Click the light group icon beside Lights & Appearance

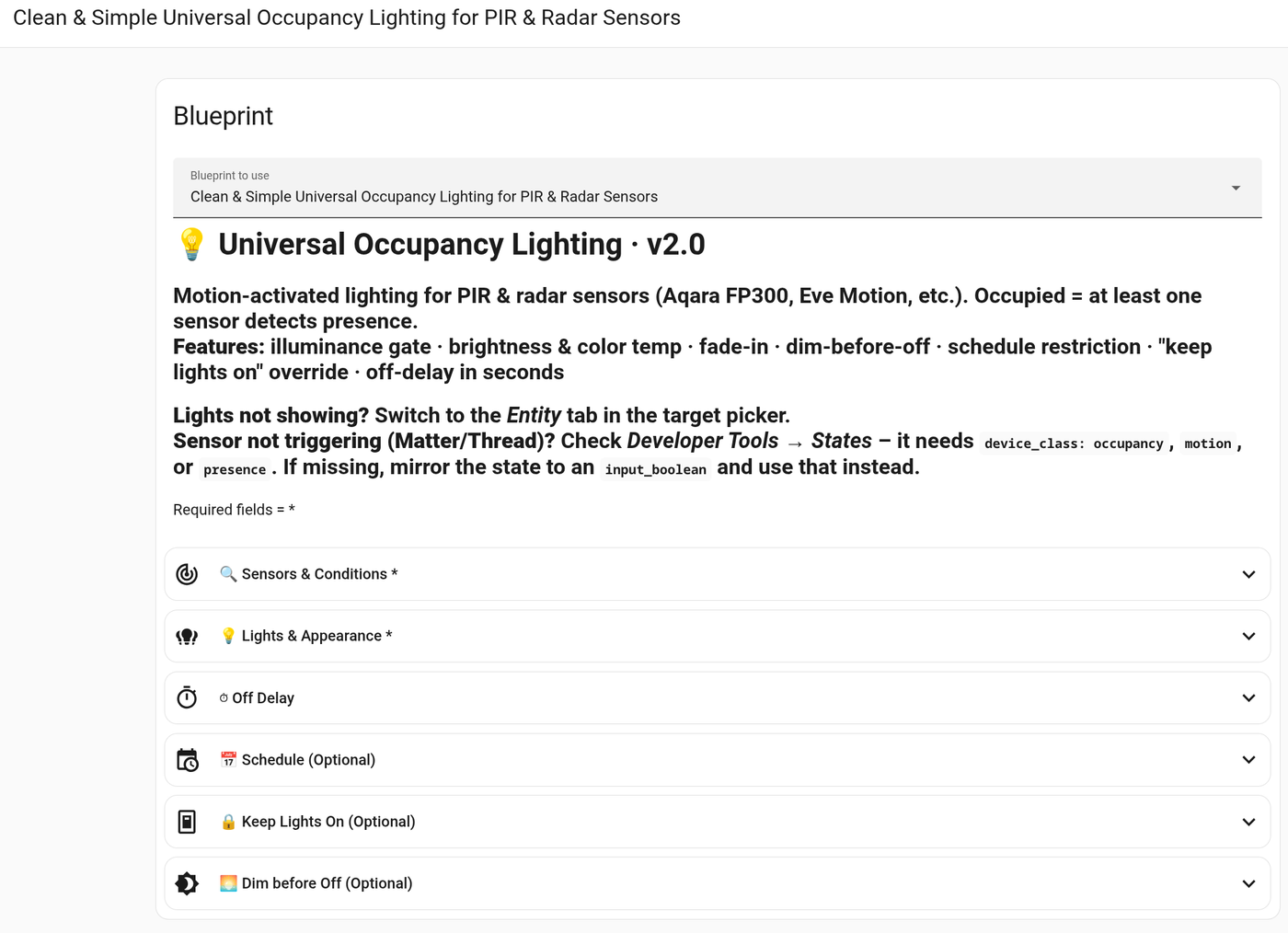pyautogui.click(x=187, y=636)
